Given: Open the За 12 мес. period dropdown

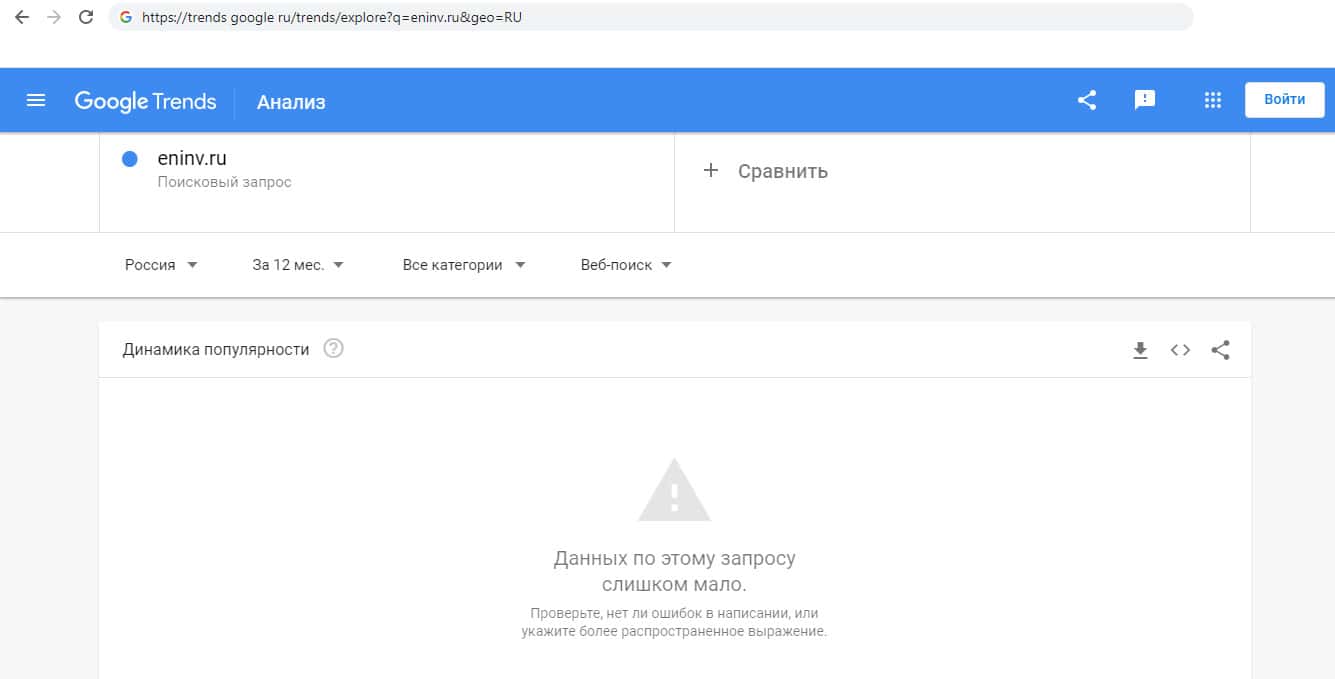Looking at the screenshot, I should (298, 265).
